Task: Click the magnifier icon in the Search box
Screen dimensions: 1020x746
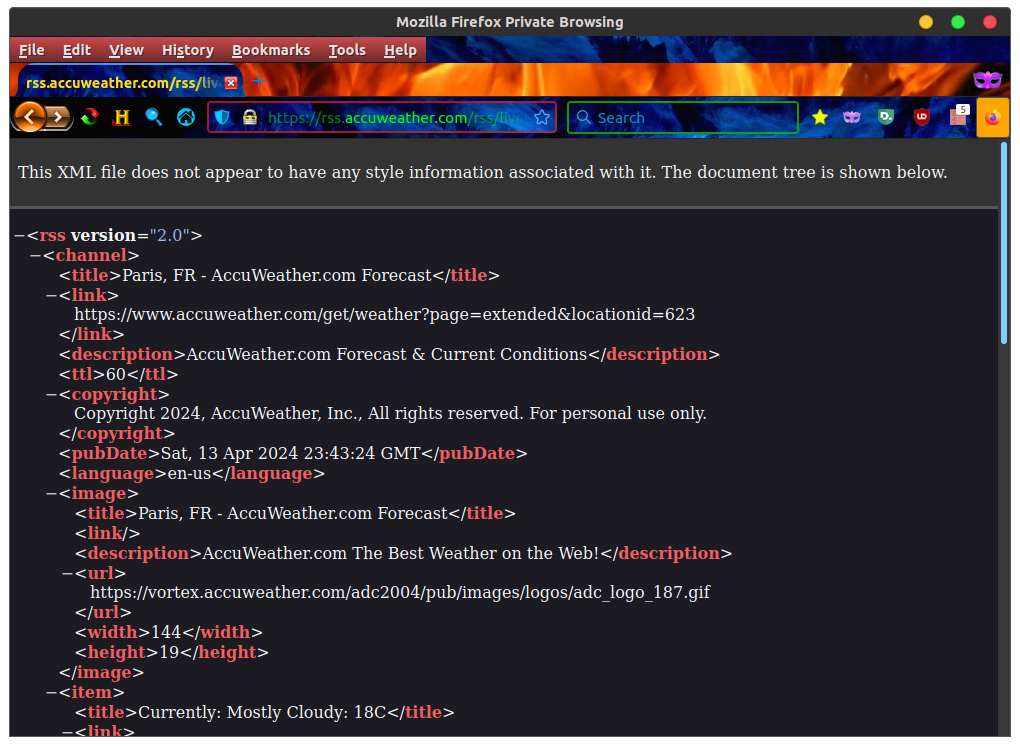Action: click(x=584, y=118)
